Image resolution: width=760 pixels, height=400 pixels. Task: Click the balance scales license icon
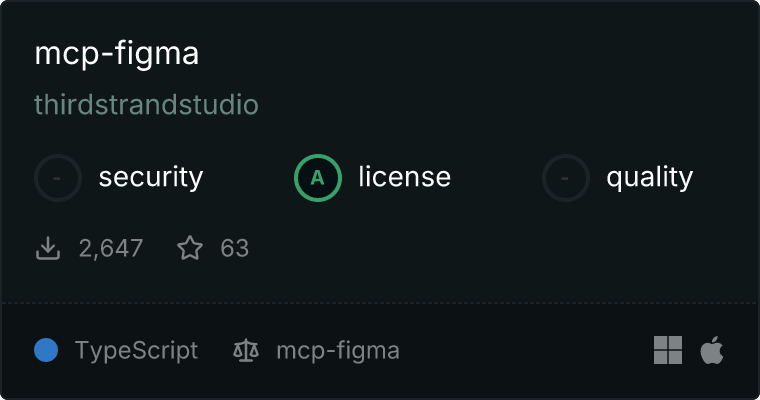point(245,351)
